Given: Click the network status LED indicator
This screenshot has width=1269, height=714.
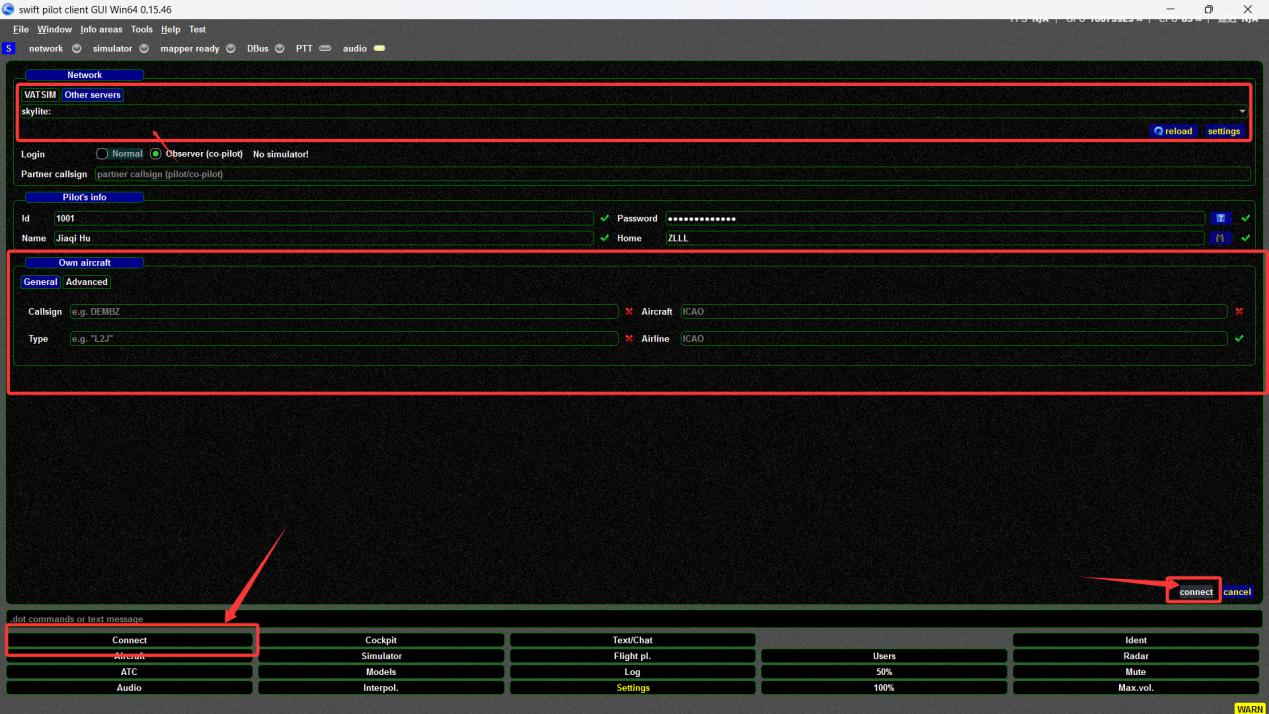Looking at the screenshot, I should tap(76, 48).
